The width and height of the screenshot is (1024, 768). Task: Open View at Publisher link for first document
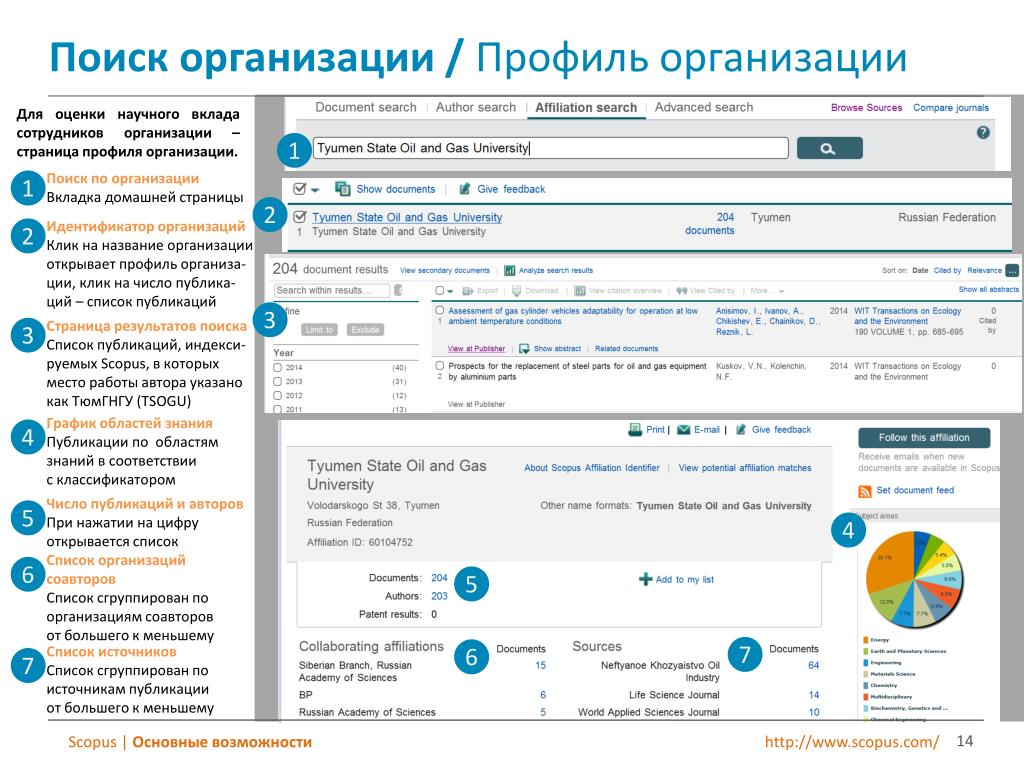[x=476, y=349]
